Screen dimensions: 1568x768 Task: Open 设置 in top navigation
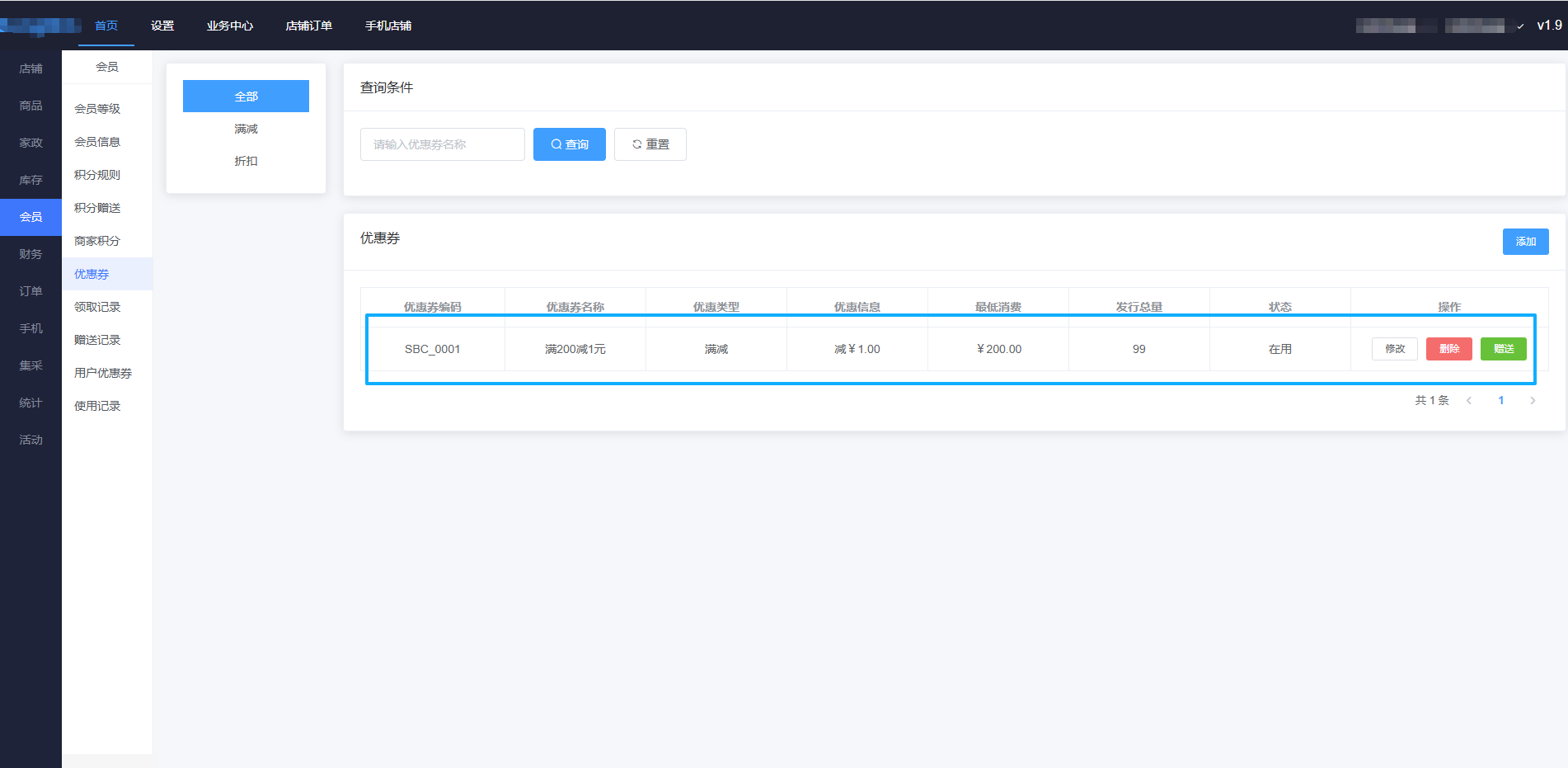pyautogui.click(x=162, y=26)
